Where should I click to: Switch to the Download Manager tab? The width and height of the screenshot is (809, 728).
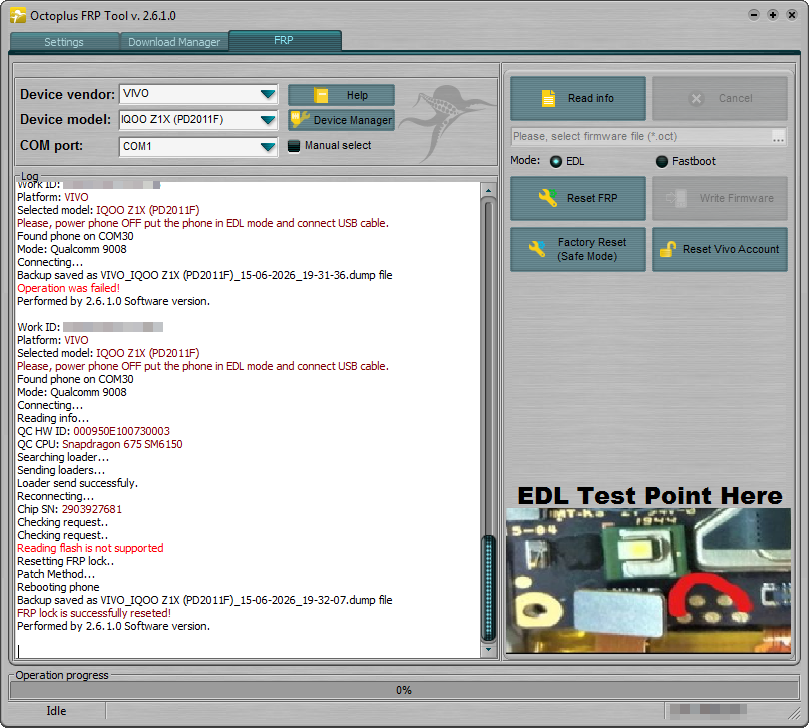[174, 42]
